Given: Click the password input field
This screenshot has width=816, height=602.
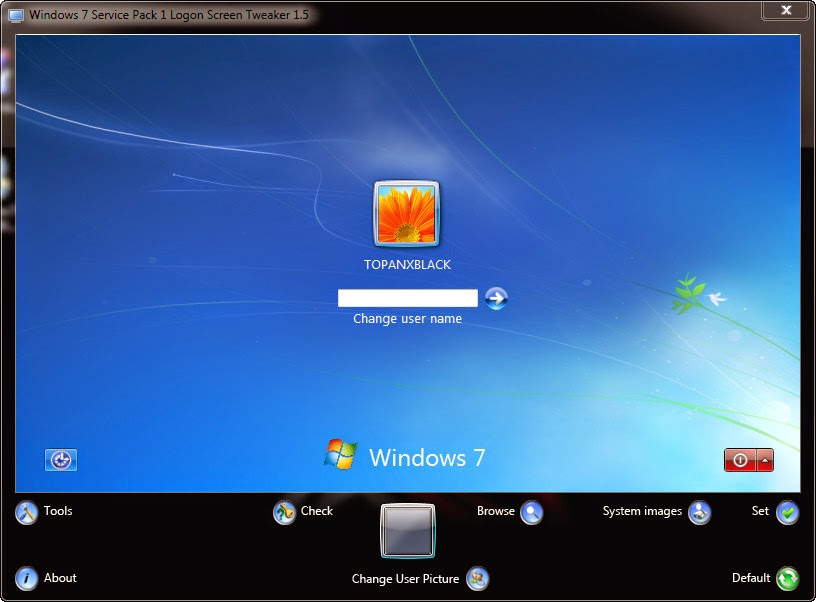Looking at the screenshot, I should [x=407, y=298].
